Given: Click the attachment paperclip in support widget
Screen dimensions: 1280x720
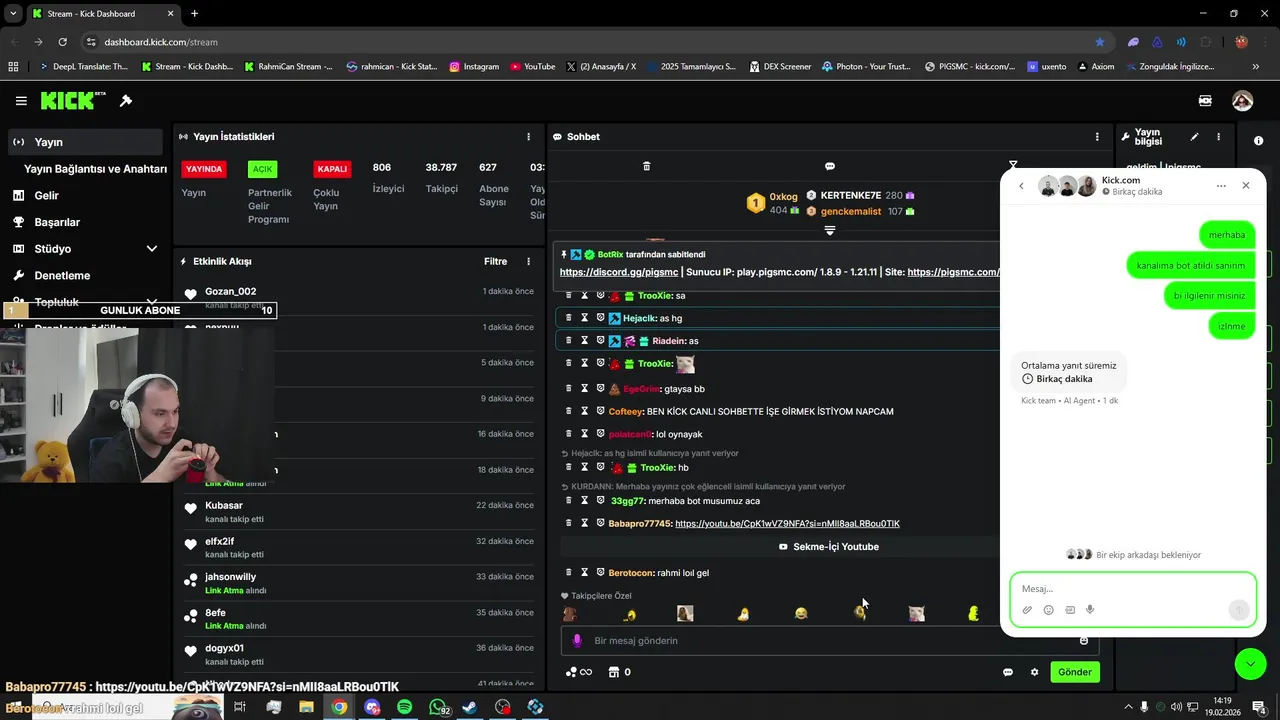Looking at the screenshot, I should coord(1027,610).
